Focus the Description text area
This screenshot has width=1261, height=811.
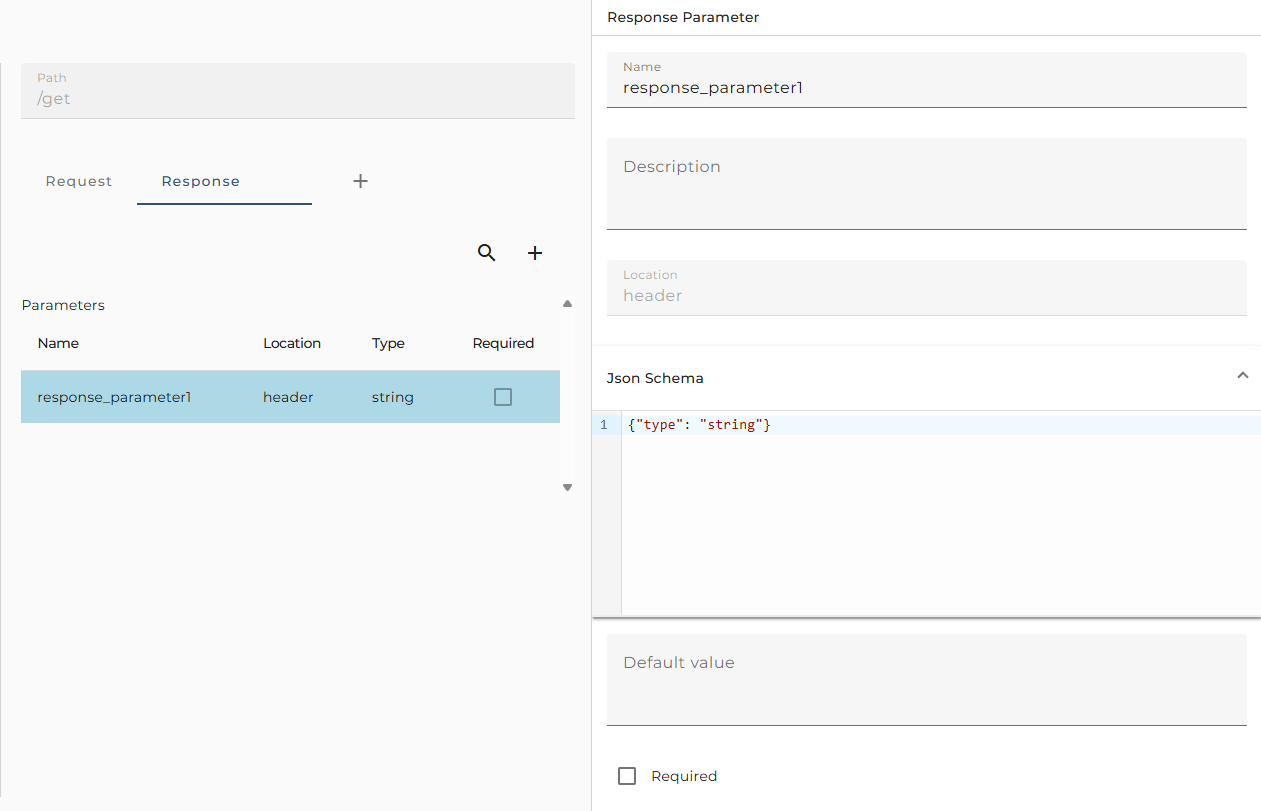pyautogui.click(x=927, y=184)
